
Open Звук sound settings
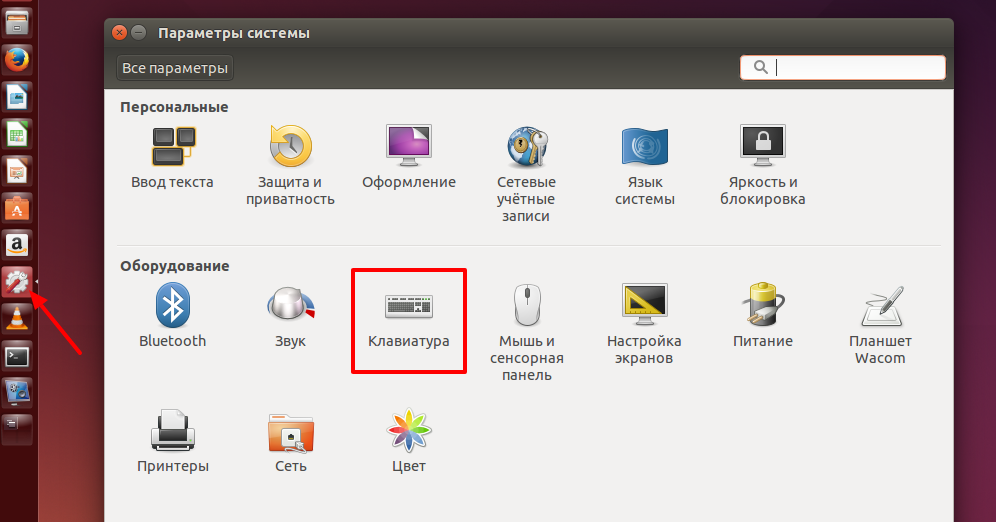(290, 316)
